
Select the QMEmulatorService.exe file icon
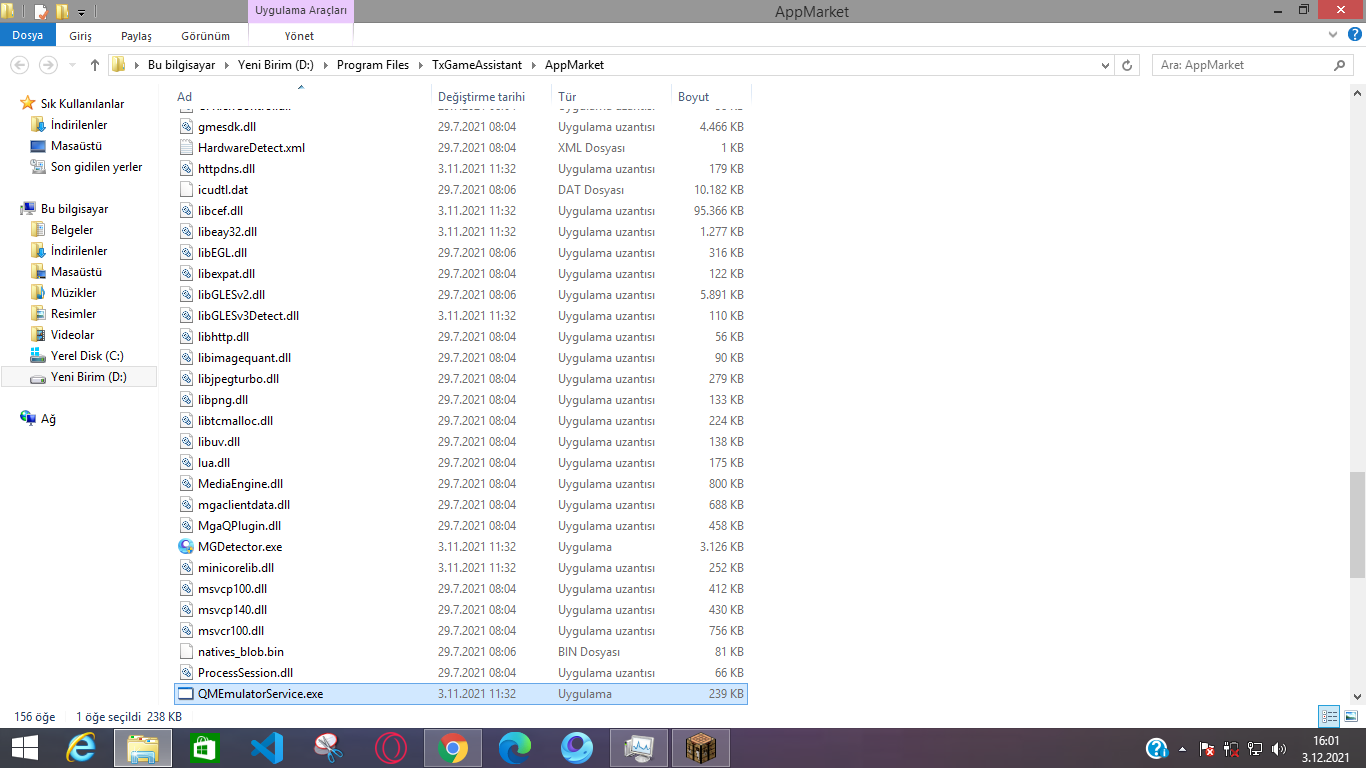[186, 694]
